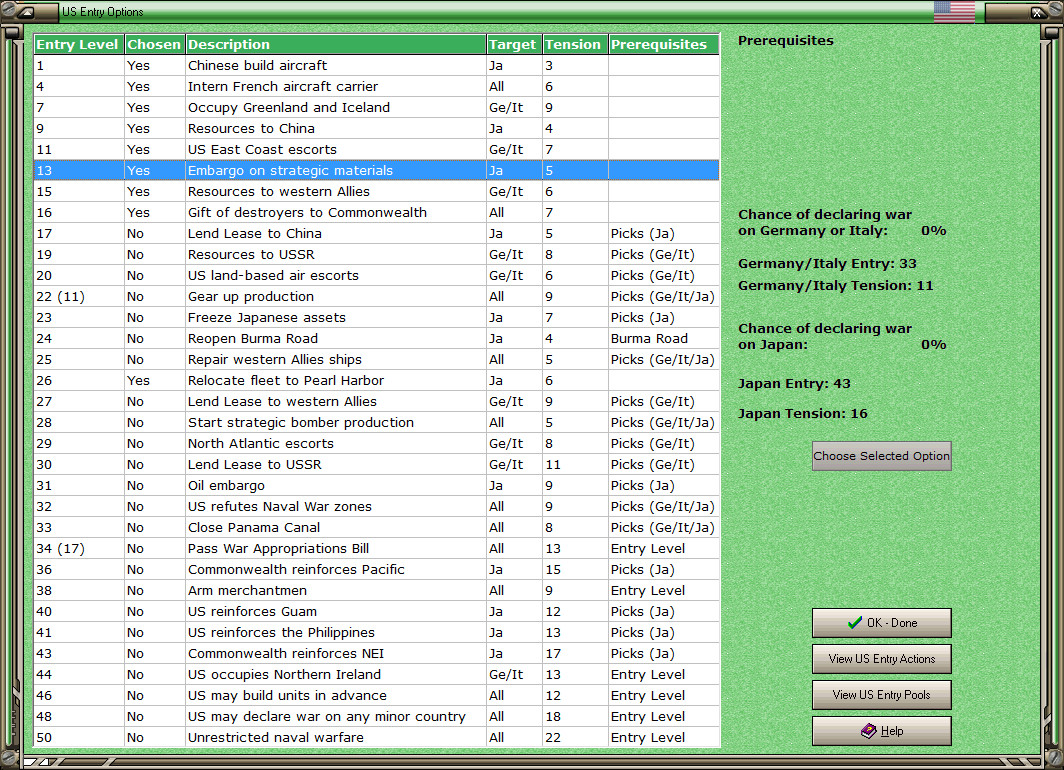This screenshot has height=770, width=1064.
Task: Select the Chinese build aircraft row
Action: 377,65
